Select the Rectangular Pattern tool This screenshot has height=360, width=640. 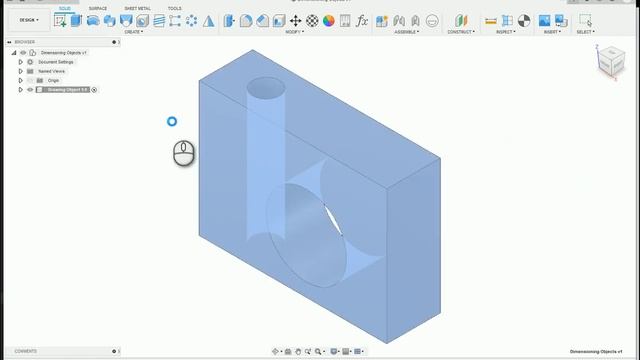(x=175, y=20)
